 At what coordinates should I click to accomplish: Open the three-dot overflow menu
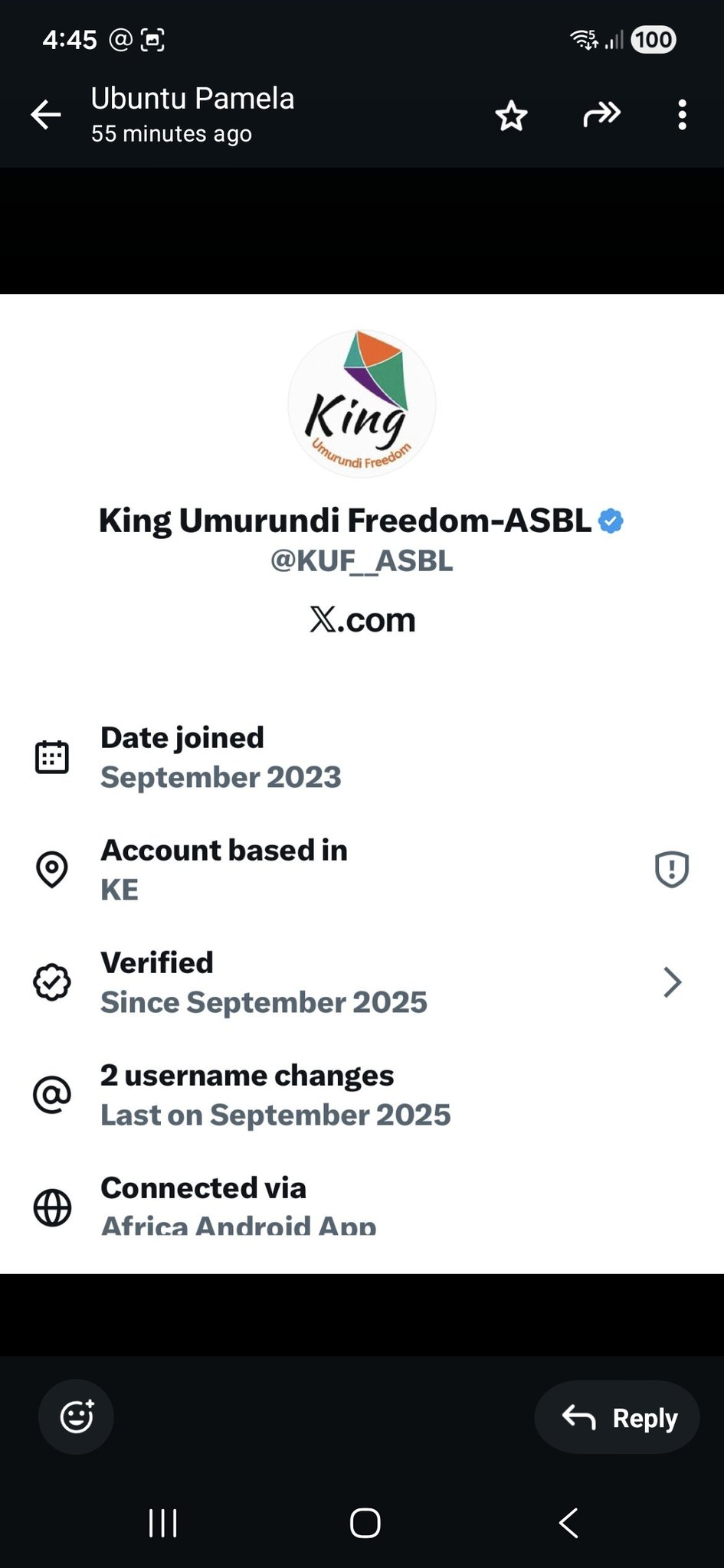[682, 116]
